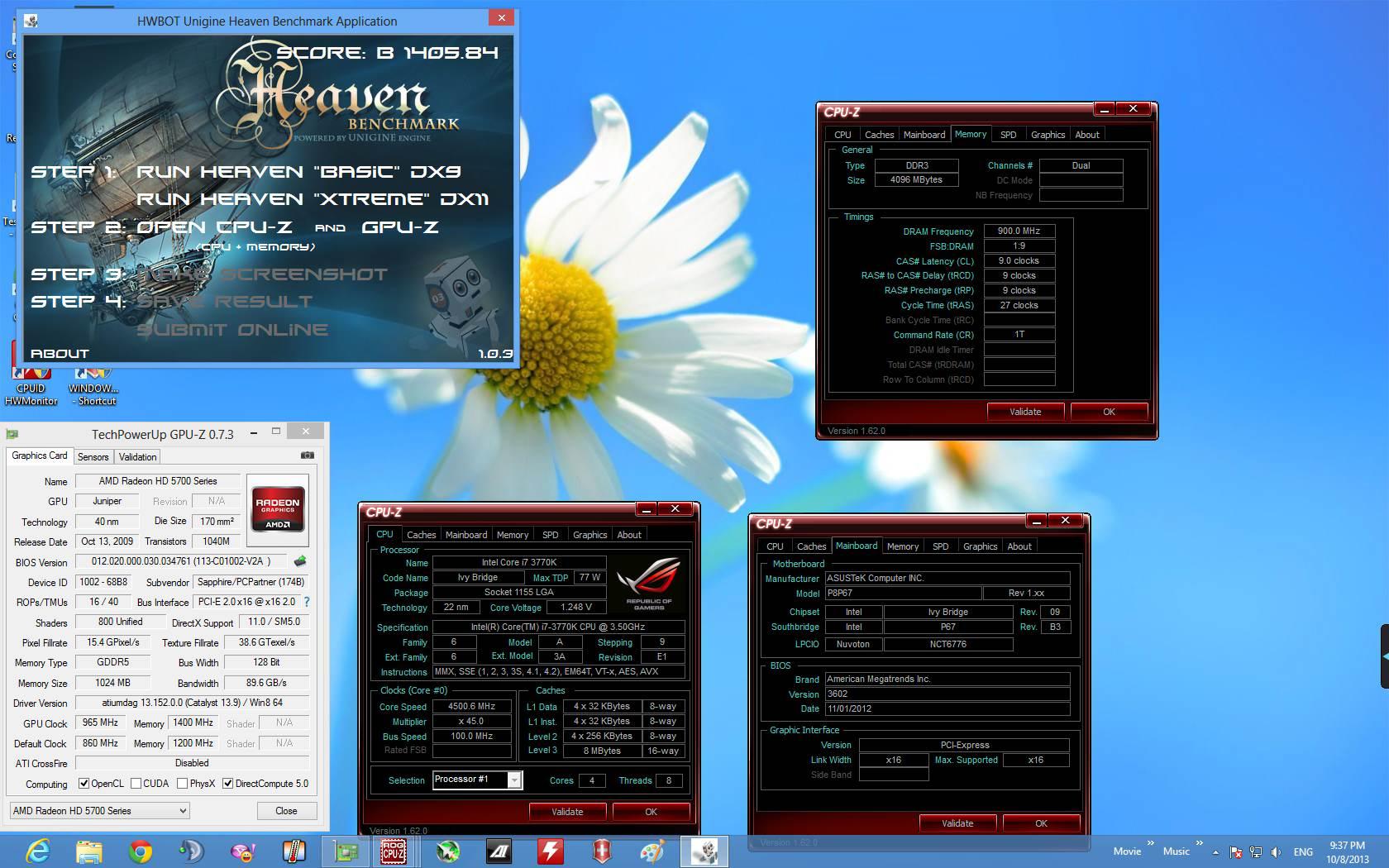Switch to Validation tab in GPU-Z
Viewport: 1389px width, 868px height.
[x=137, y=456]
